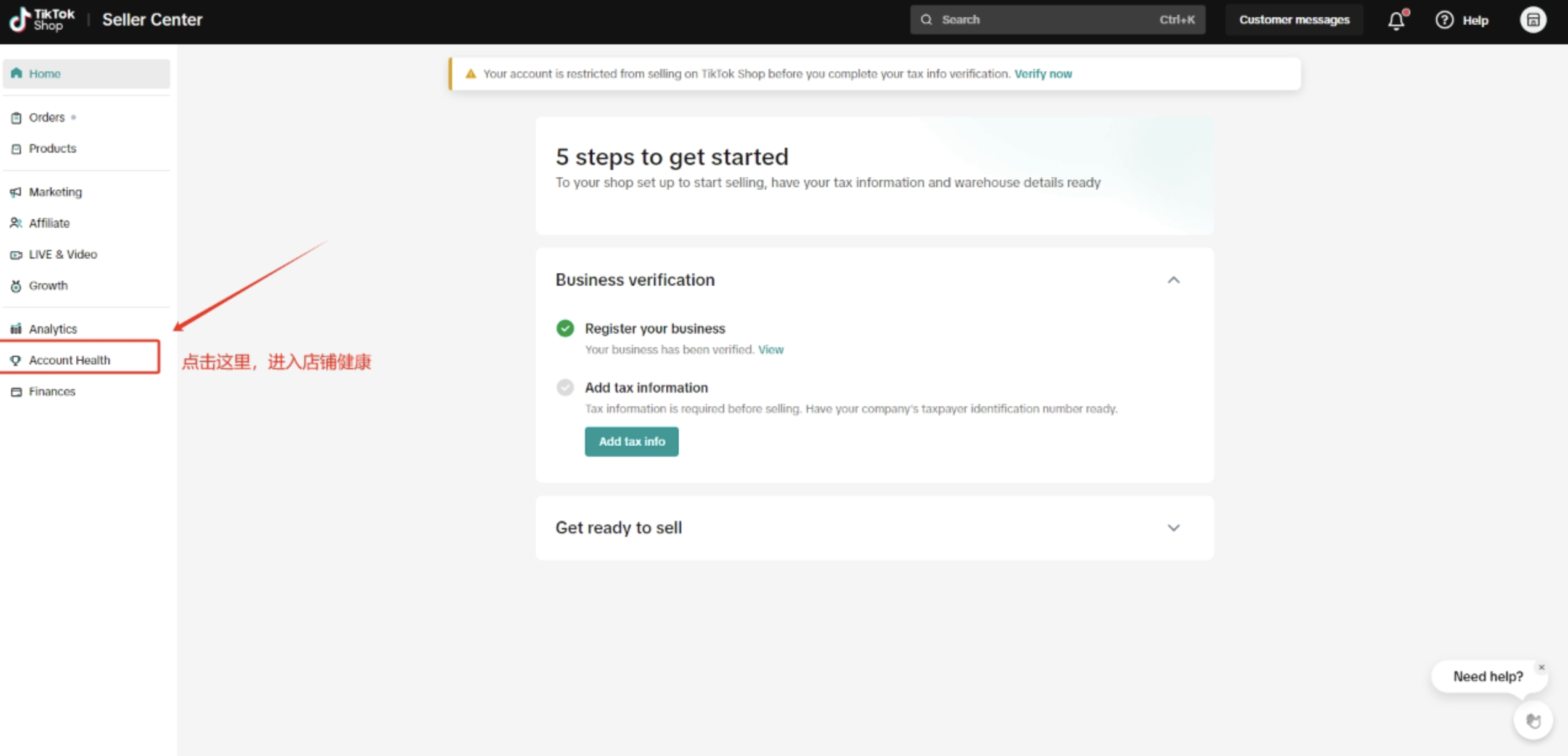Click the 5 steps to get started heading
Image resolution: width=1568 pixels, height=756 pixels.
(x=672, y=157)
